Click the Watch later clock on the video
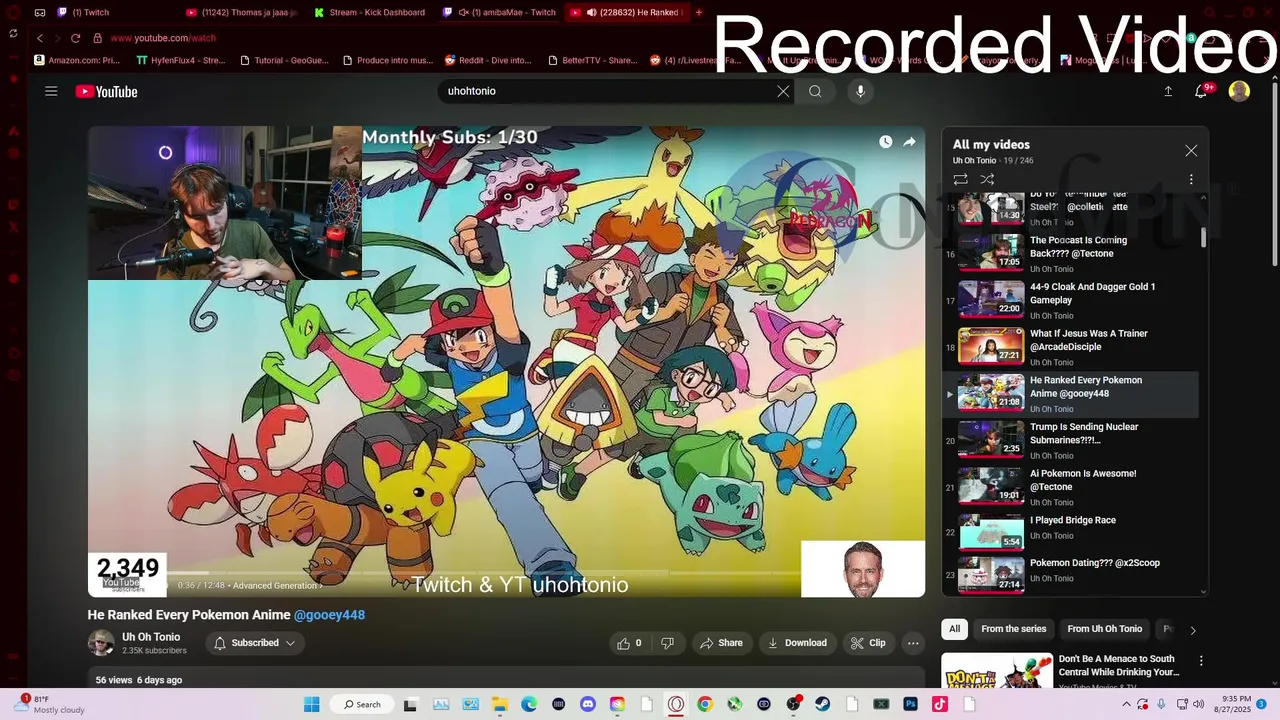The image size is (1280, 720). coord(885,142)
